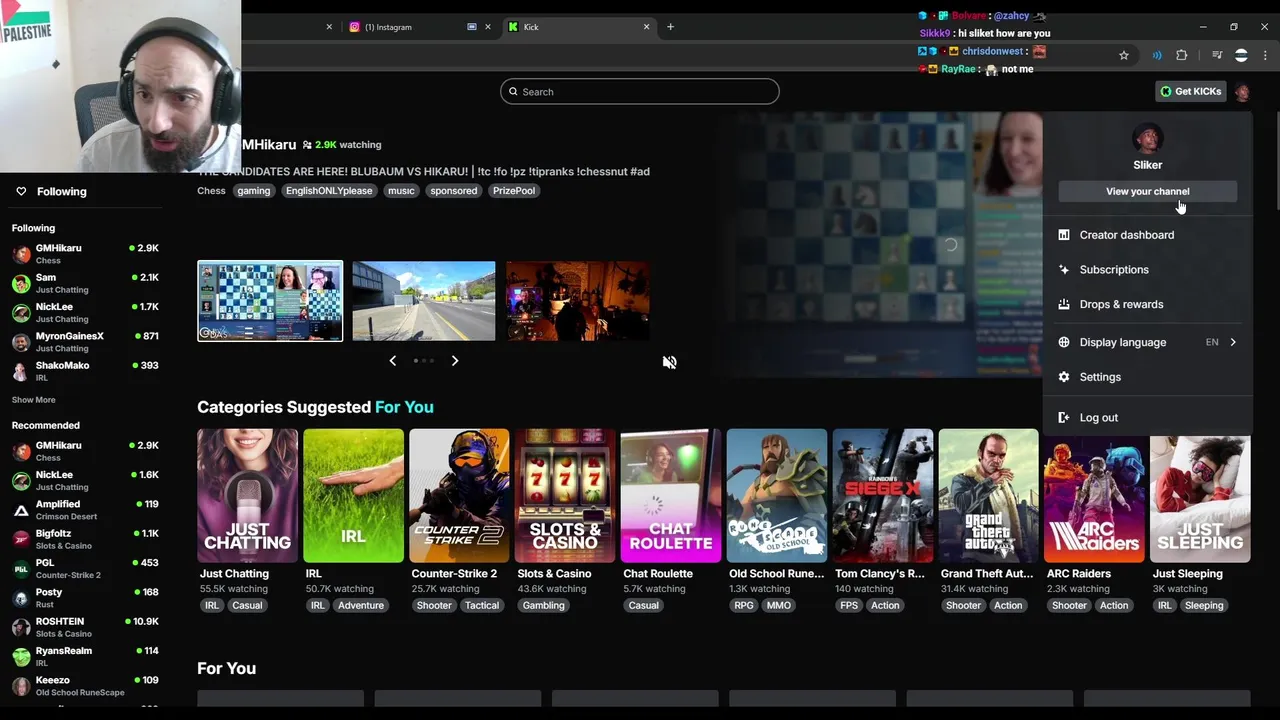This screenshot has width=1280, height=720.
Task: Open the browser extensions puzzle icon
Action: (x=1182, y=55)
